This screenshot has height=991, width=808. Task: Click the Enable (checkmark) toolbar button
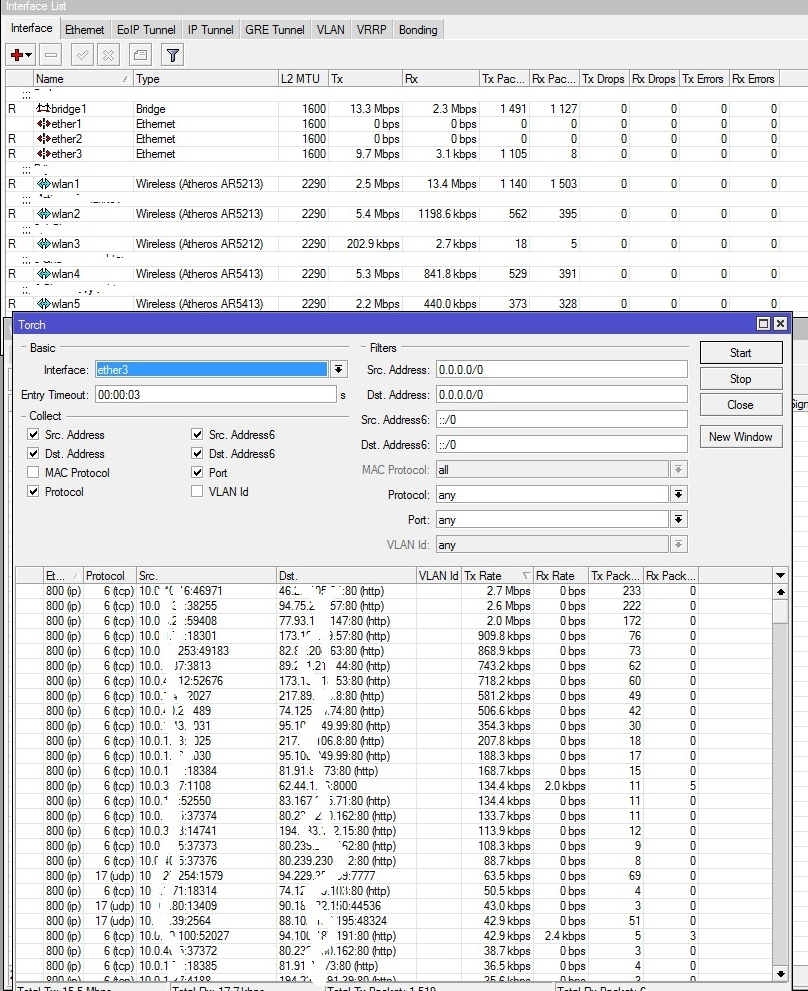tap(82, 55)
